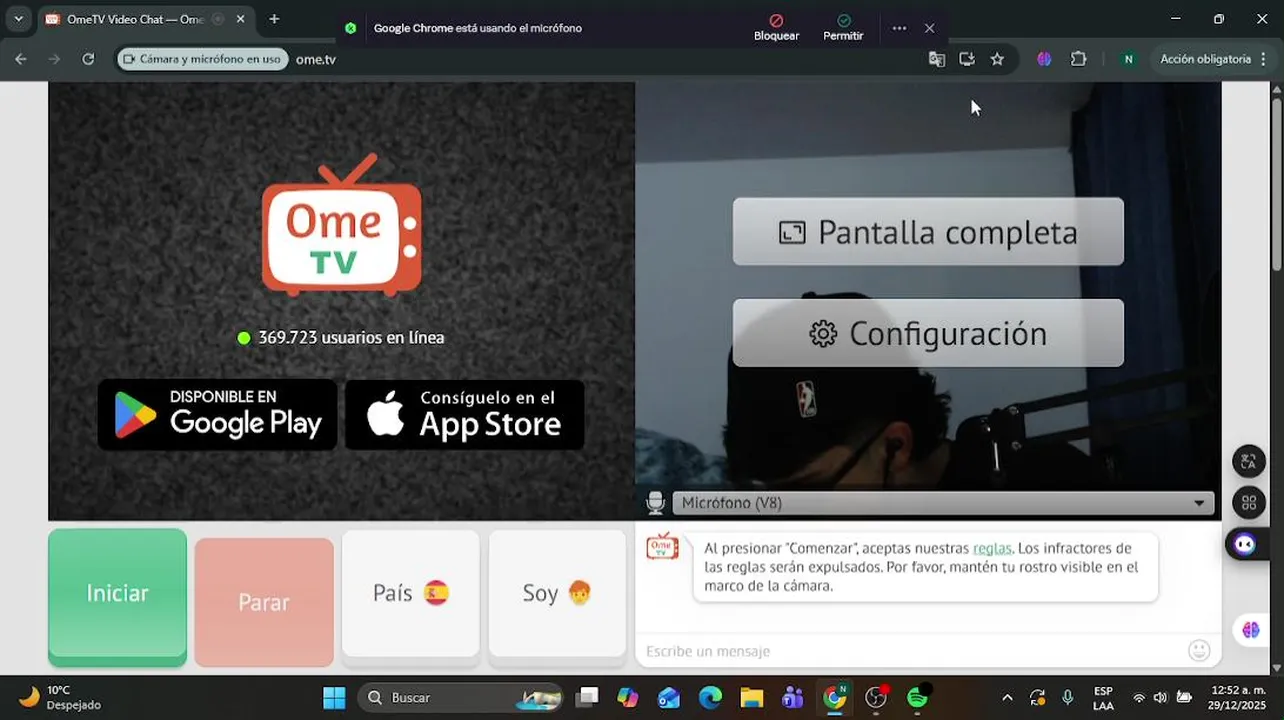1284x720 pixels.
Task: Click the small brain icon near chat
Action: tap(1250, 629)
